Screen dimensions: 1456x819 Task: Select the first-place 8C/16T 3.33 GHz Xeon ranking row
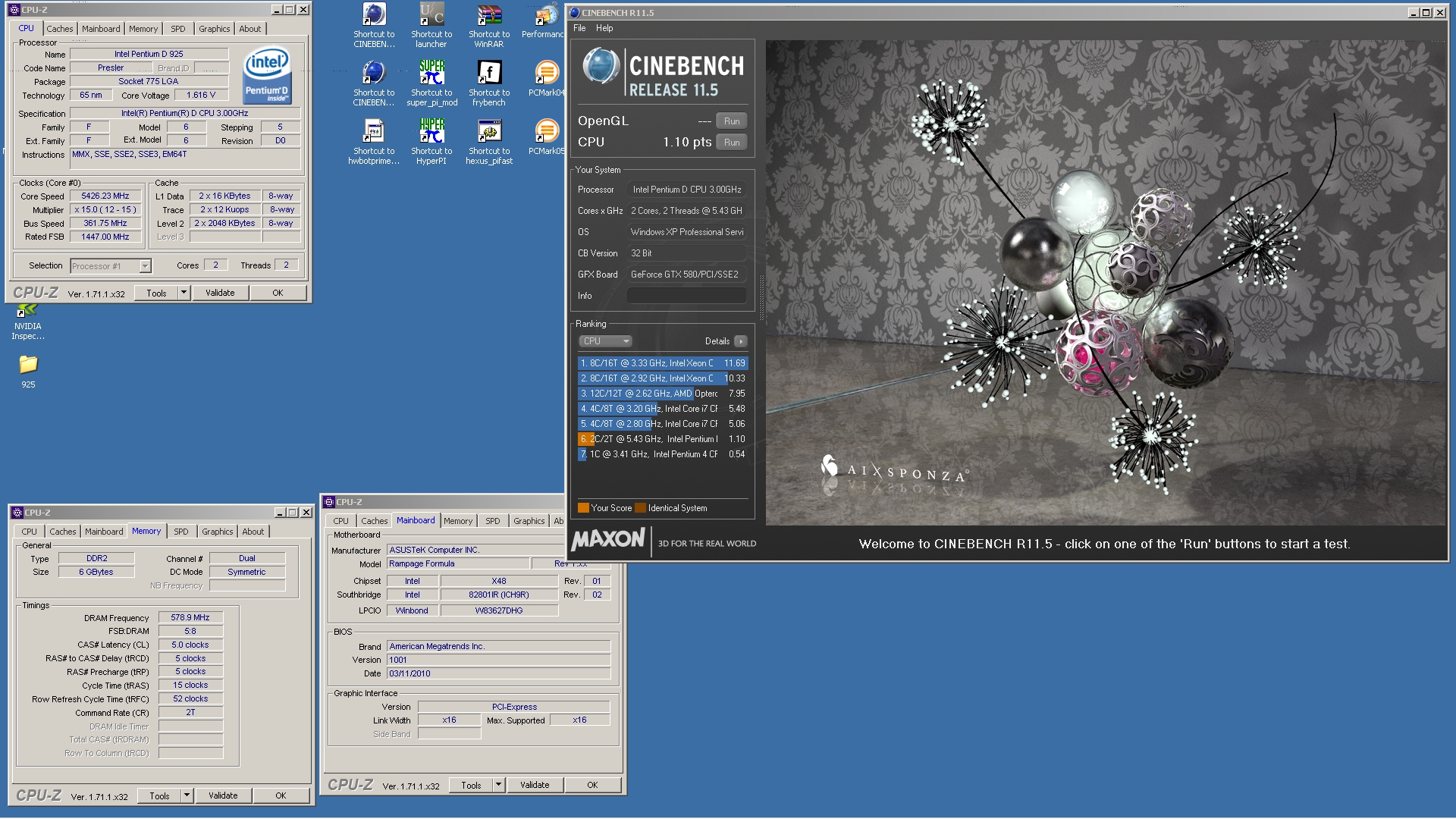663,363
